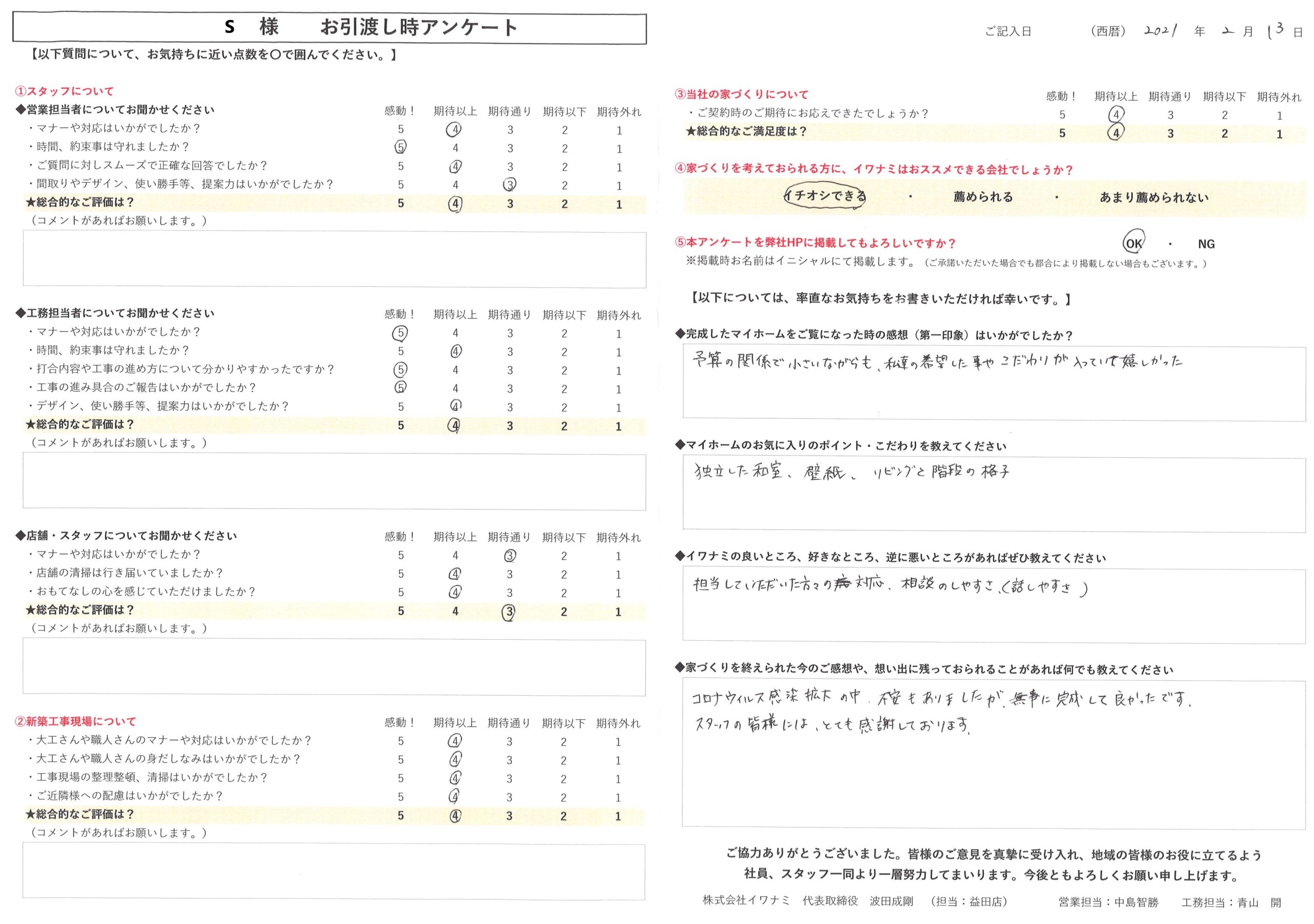Screen dimensions: 1314x924
Task: Click "営業担当:中島智勝" in the footer
Action: pos(1109,902)
